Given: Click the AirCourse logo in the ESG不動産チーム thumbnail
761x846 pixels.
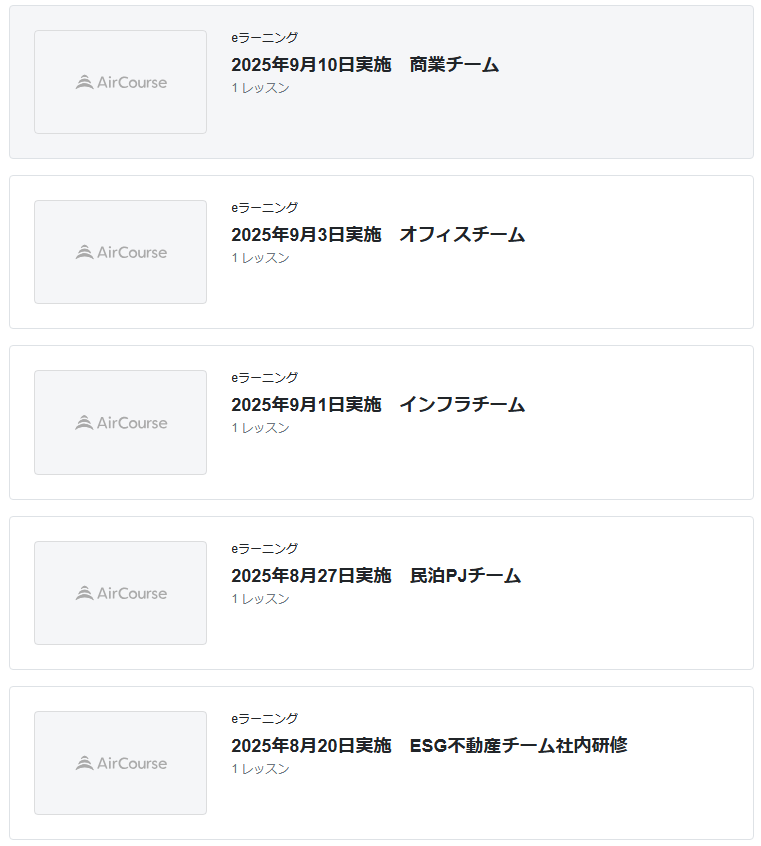Looking at the screenshot, I should click(121, 763).
